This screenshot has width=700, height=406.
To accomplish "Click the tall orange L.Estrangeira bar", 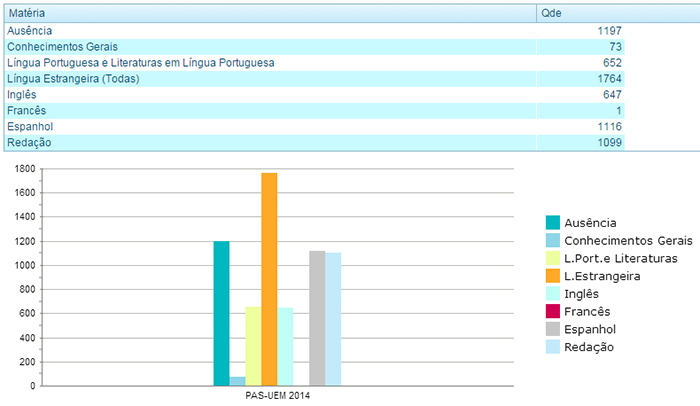I will click(x=269, y=280).
